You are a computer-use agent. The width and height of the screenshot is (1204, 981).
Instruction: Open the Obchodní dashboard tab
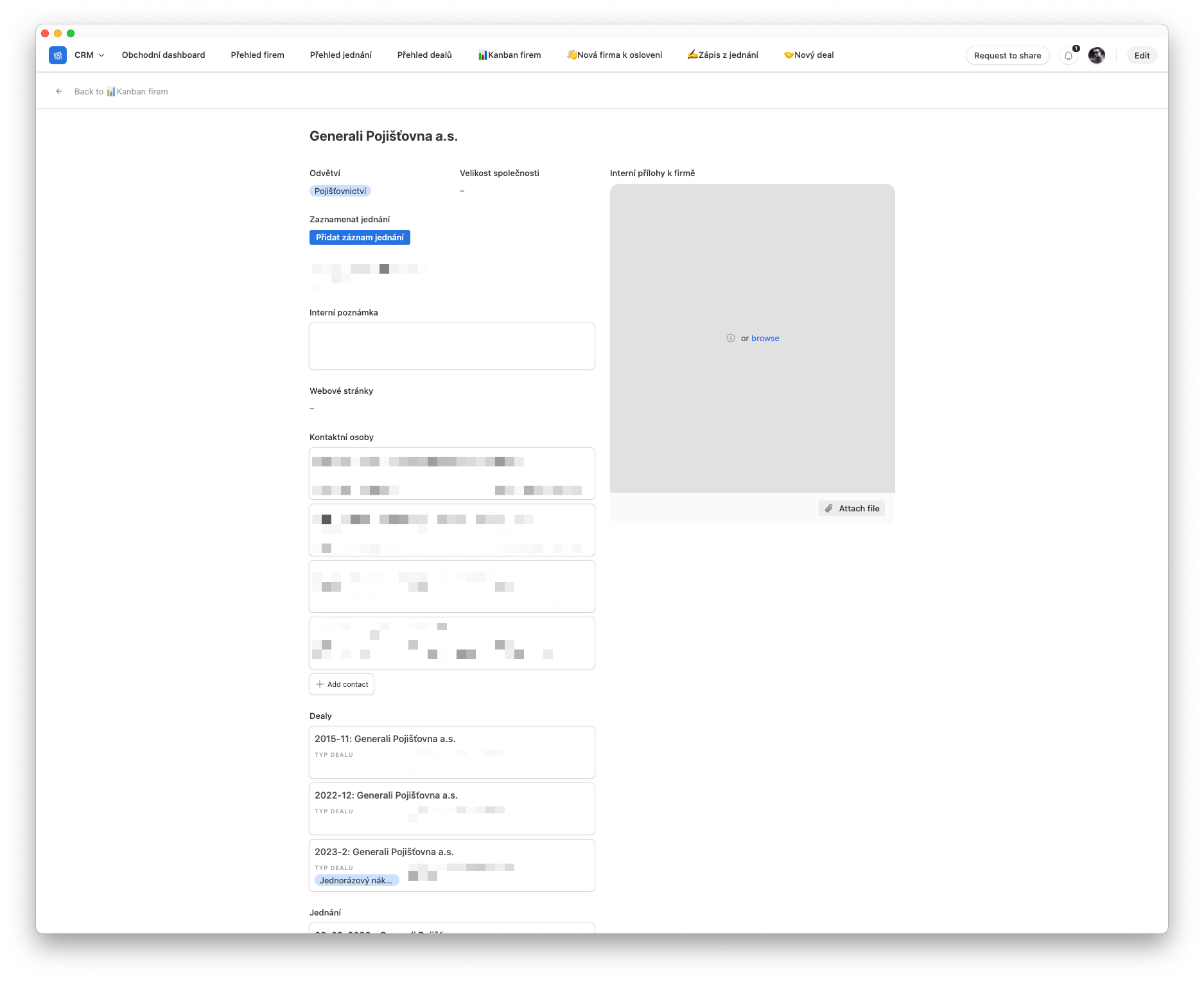(164, 55)
